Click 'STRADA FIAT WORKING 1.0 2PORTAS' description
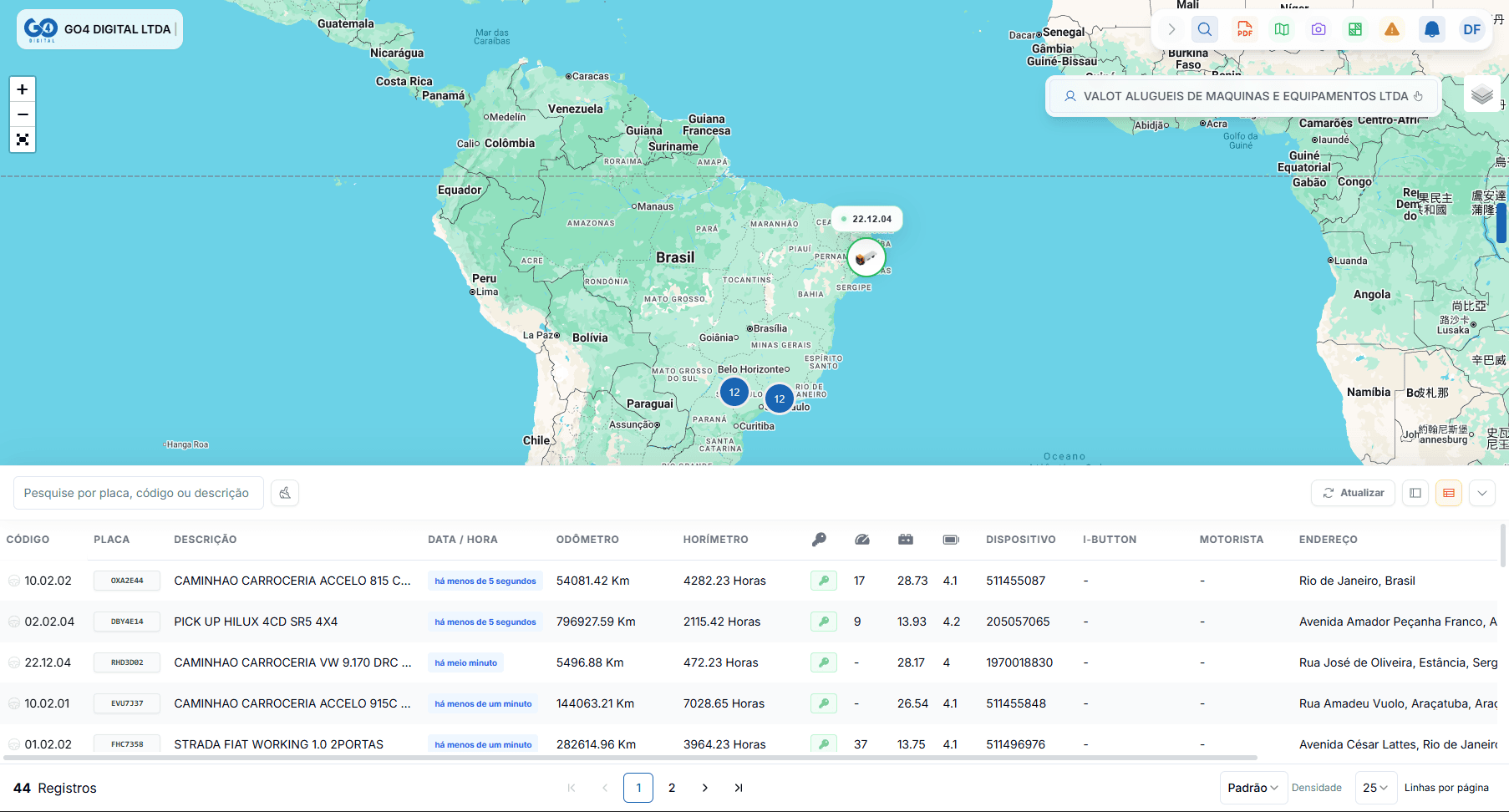Screen dimensions: 1509x812 pyautogui.click(x=278, y=744)
